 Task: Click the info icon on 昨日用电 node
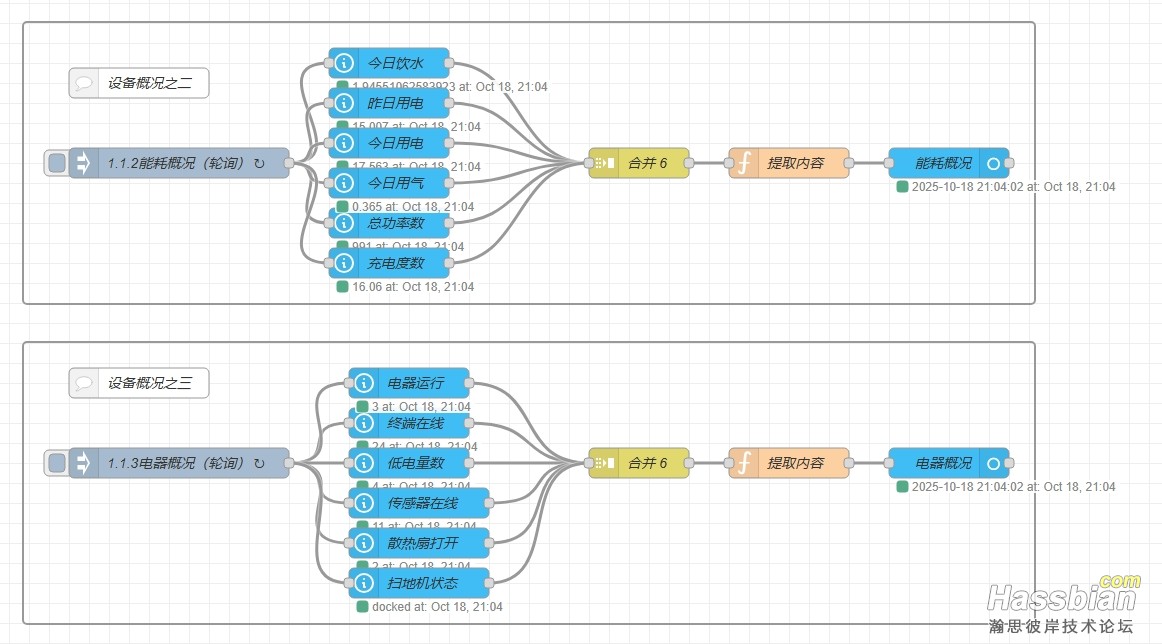(344, 103)
